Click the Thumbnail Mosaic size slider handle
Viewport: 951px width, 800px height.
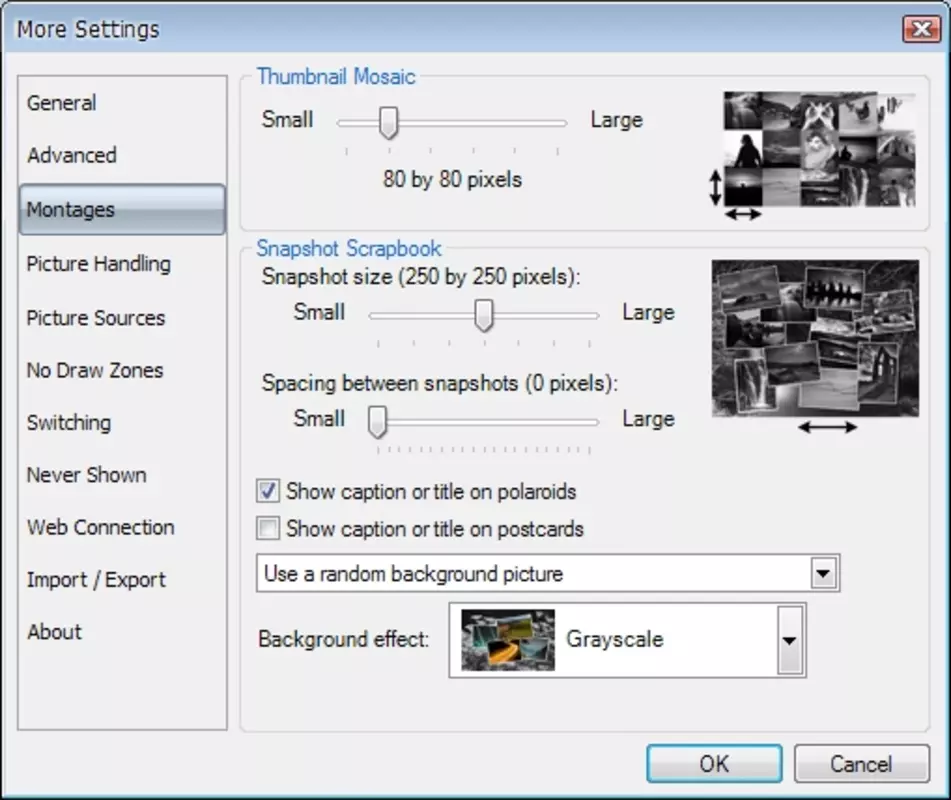(x=389, y=123)
